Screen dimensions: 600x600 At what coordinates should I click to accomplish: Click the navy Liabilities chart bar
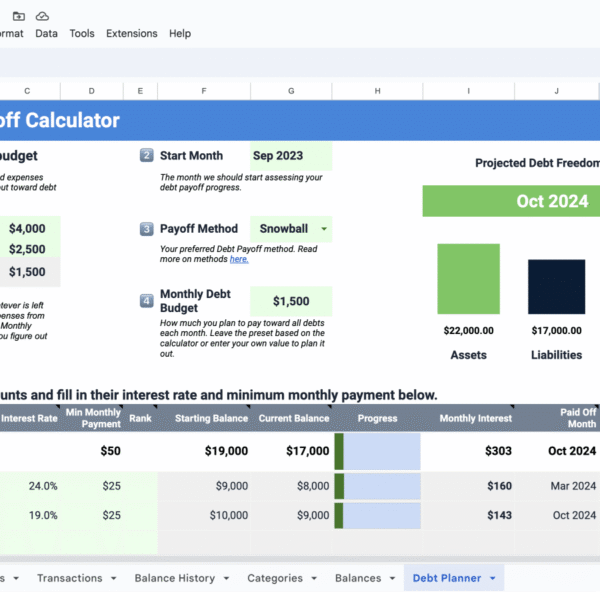click(x=557, y=286)
